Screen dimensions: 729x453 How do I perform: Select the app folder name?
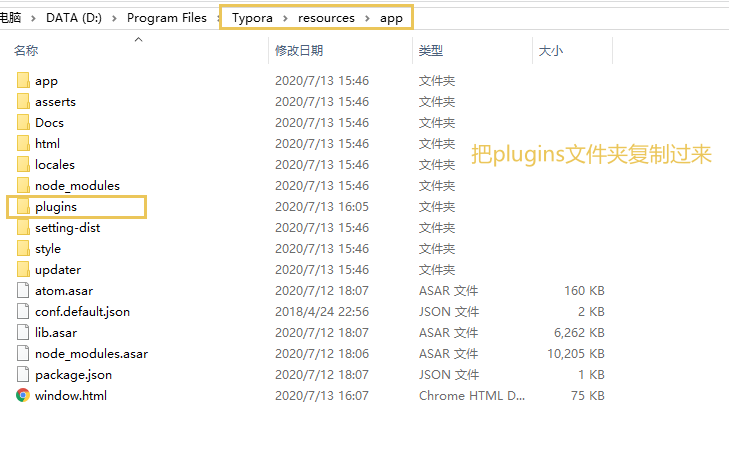[46, 81]
